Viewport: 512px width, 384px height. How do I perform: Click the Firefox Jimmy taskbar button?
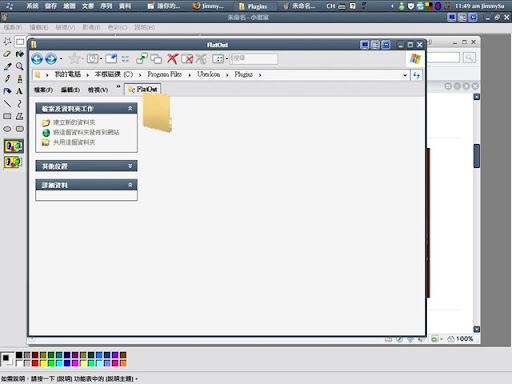(x=209, y=6)
